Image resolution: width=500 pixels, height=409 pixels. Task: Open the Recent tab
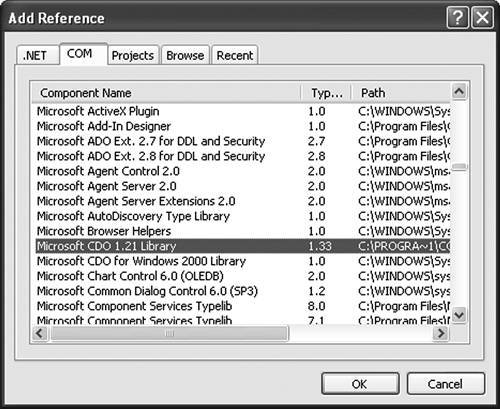pos(235,55)
